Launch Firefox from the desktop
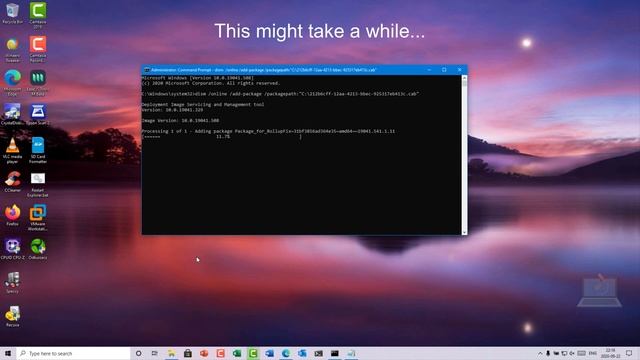This screenshot has width=640, height=360. coord(12,215)
